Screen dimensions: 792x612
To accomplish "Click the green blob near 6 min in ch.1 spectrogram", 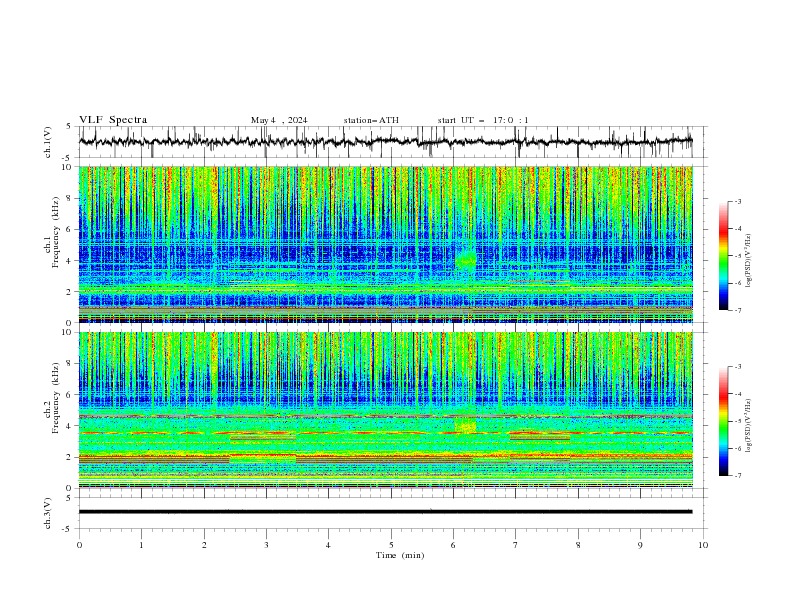I will [x=466, y=260].
